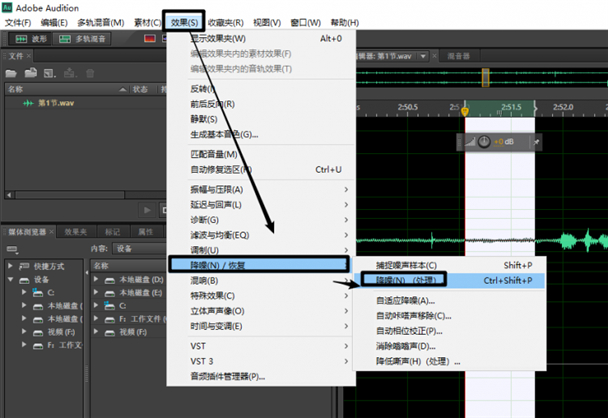Click the import file folder icon
608x418 pixels.
click(31, 73)
